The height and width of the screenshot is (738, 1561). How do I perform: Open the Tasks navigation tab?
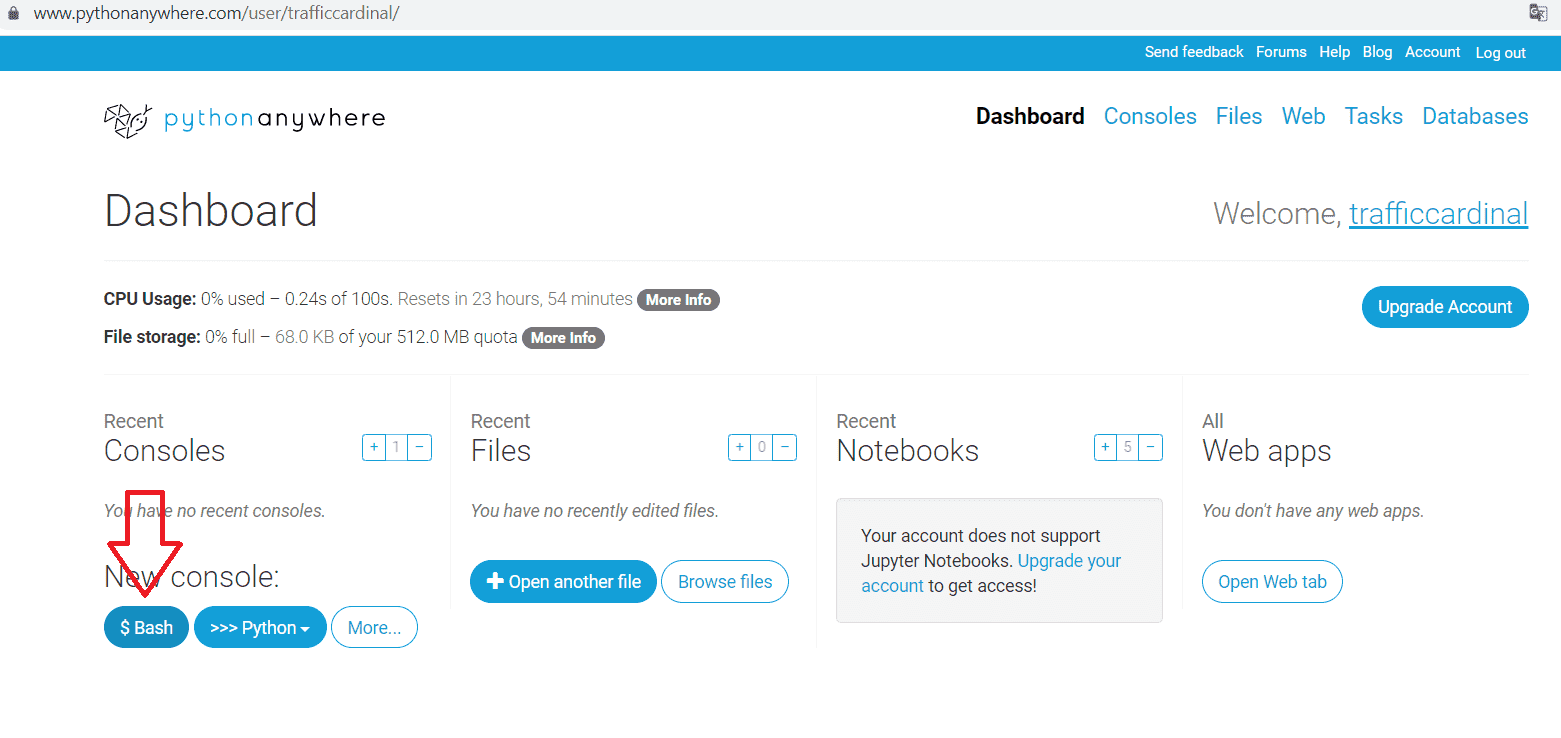coord(1374,116)
